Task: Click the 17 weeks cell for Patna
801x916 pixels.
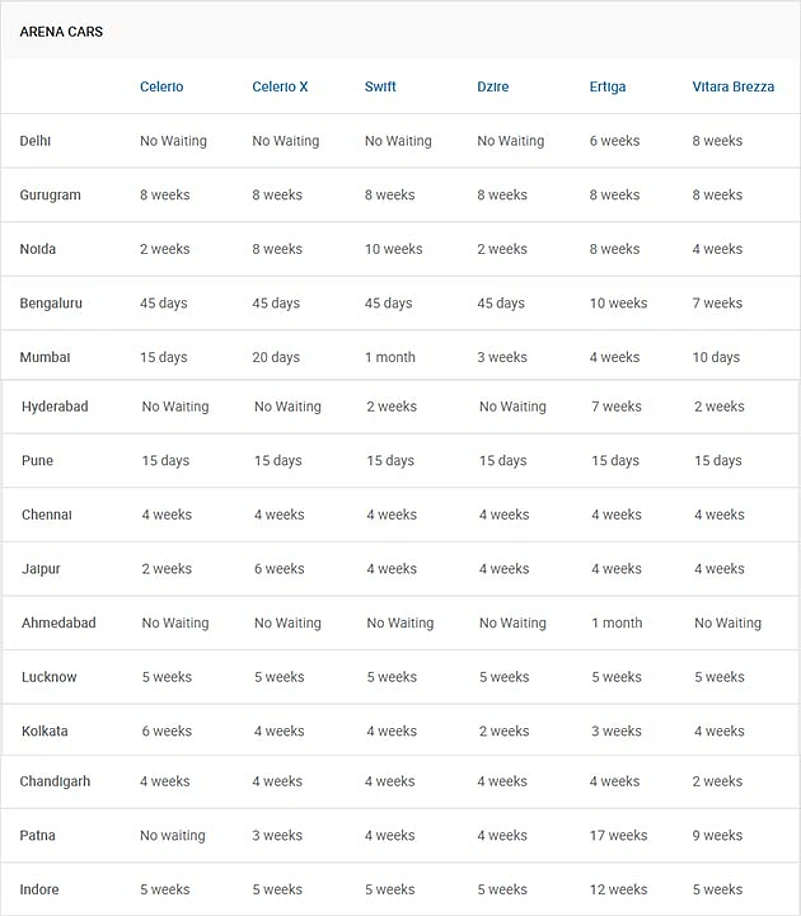Action: 618,835
